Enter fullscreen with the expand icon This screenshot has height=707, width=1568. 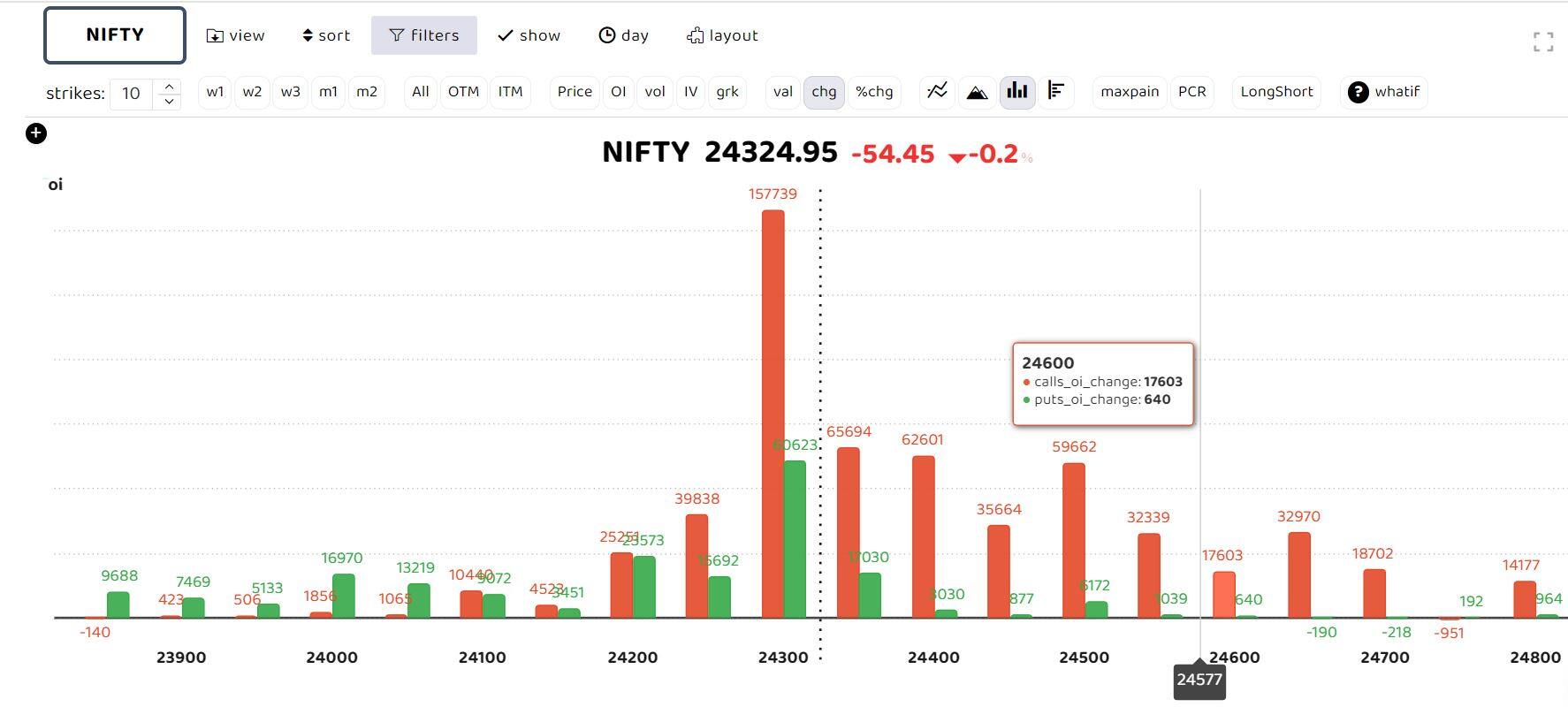[x=1543, y=42]
